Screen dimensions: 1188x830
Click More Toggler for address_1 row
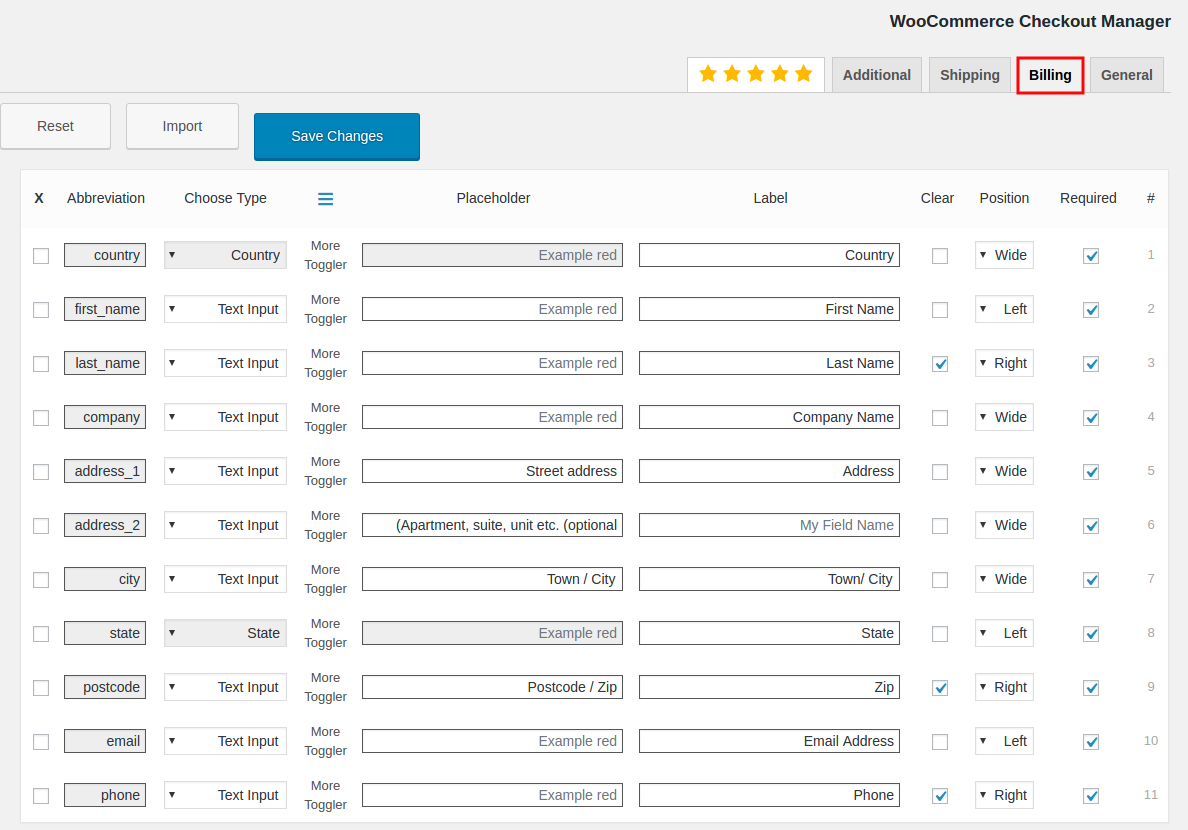click(x=325, y=471)
